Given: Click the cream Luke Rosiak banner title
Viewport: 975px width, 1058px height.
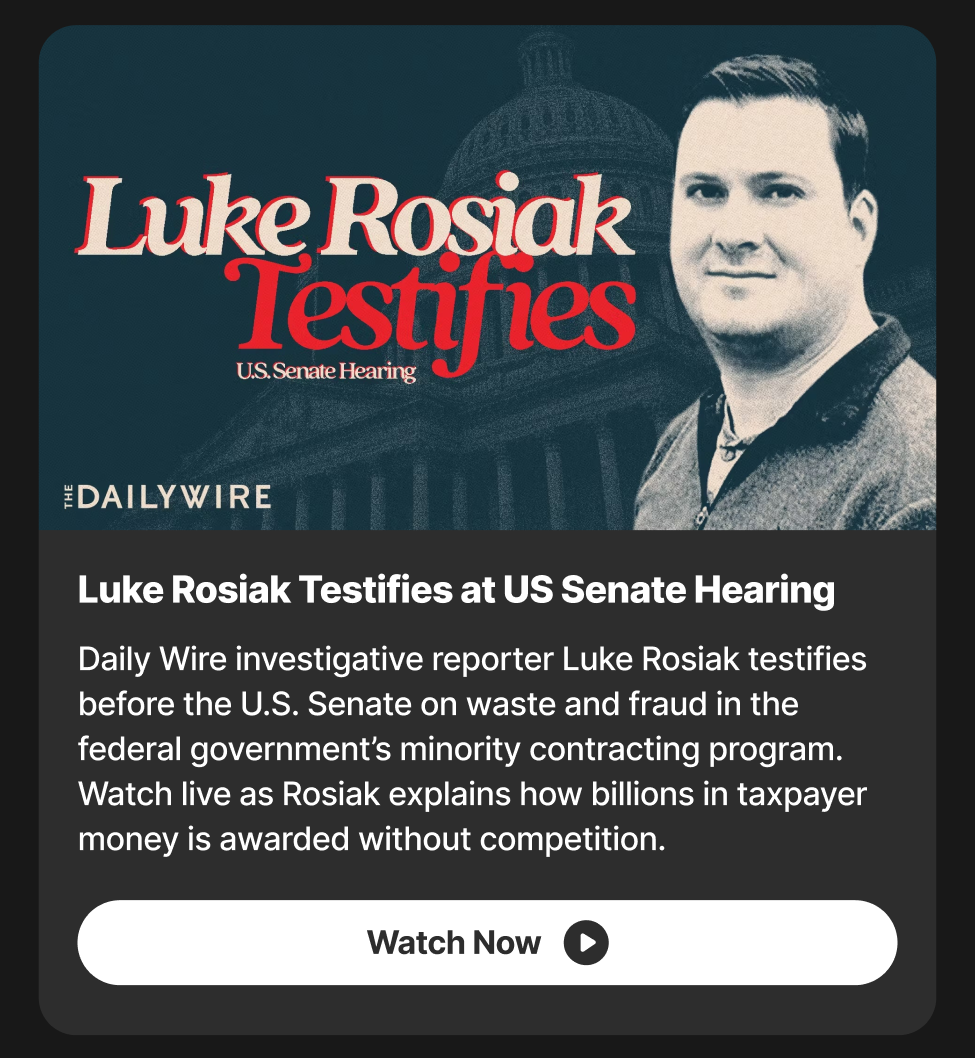Looking at the screenshot, I should pyautogui.click(x=354, y=216).
